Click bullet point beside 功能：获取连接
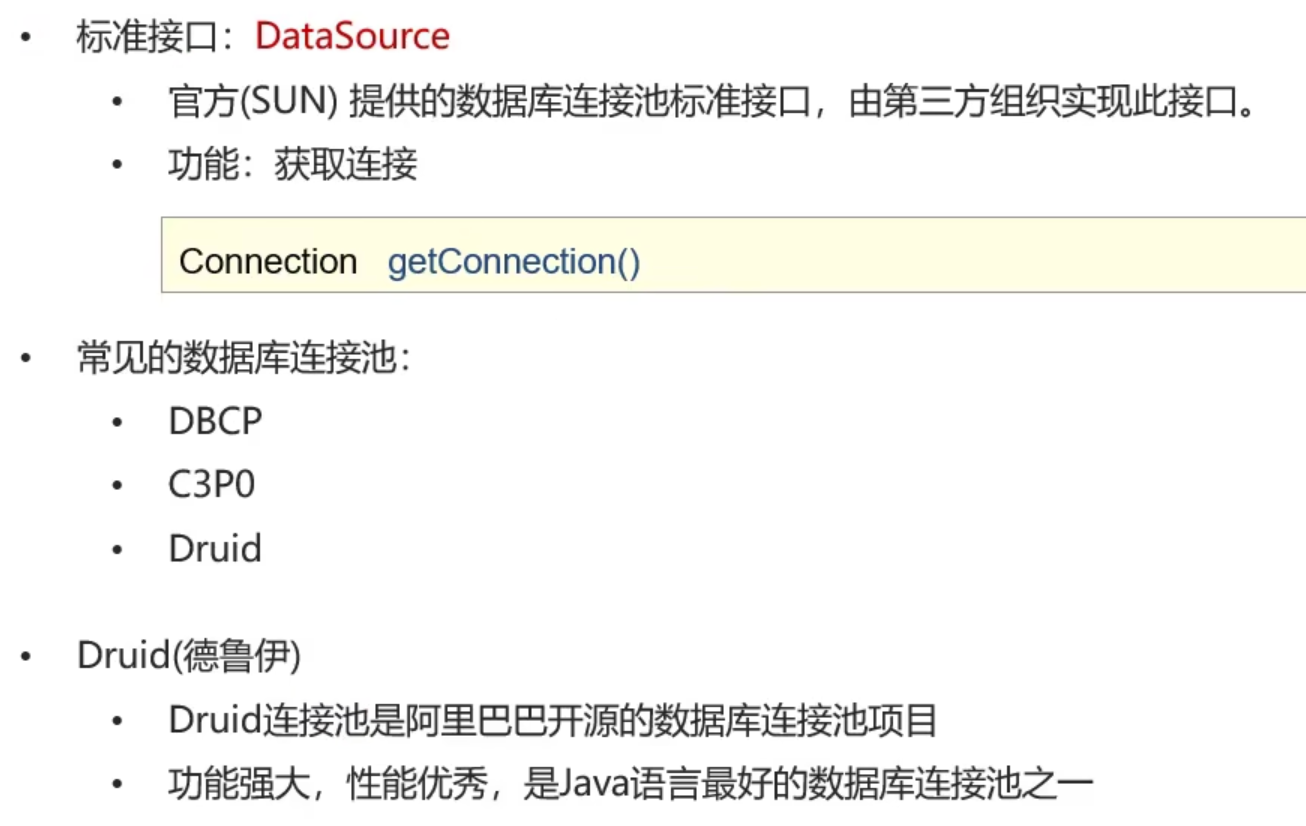Image resolution: width=1306 pixels, height=826 pixels. tap(118, 165)
